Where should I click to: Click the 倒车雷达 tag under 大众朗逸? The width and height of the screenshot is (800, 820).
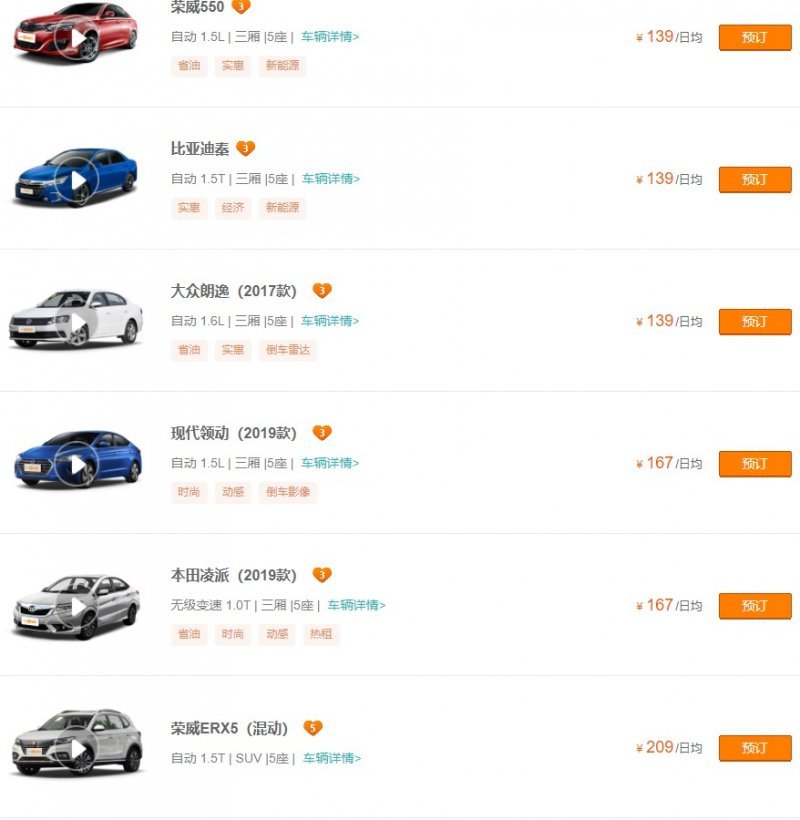[x=289, y=350]
